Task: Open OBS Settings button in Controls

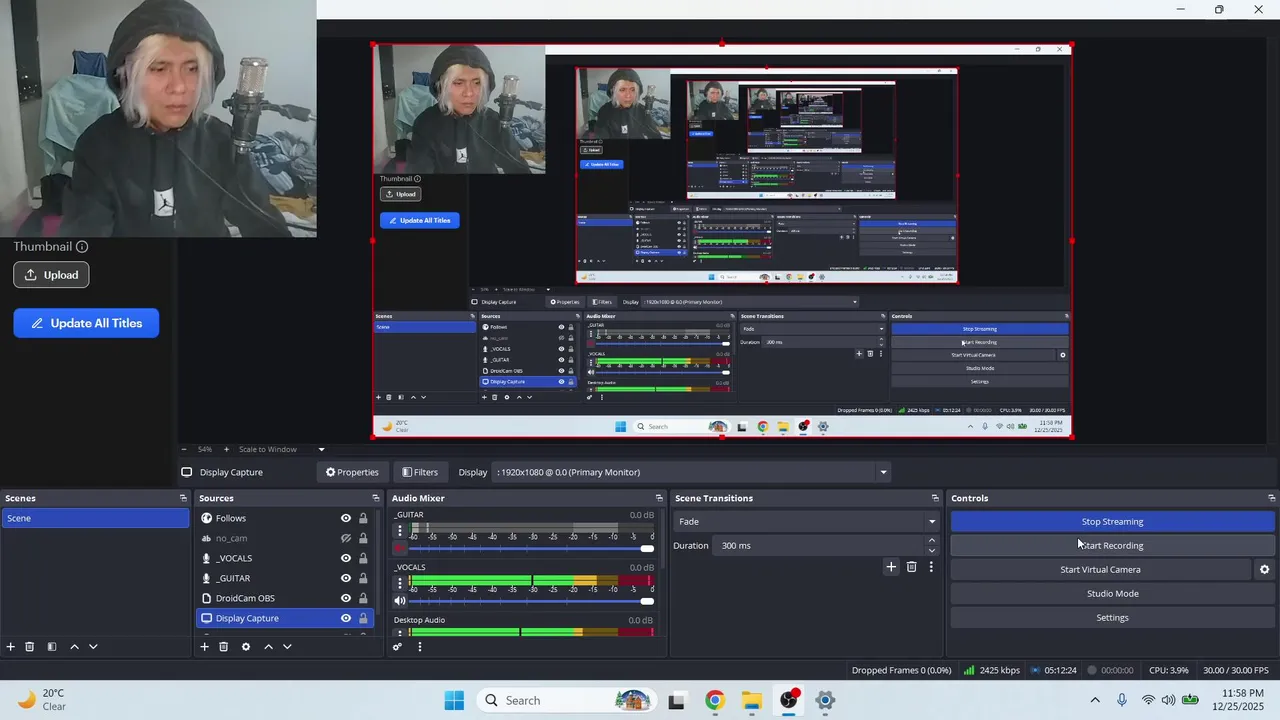Action: [1112, 618]
